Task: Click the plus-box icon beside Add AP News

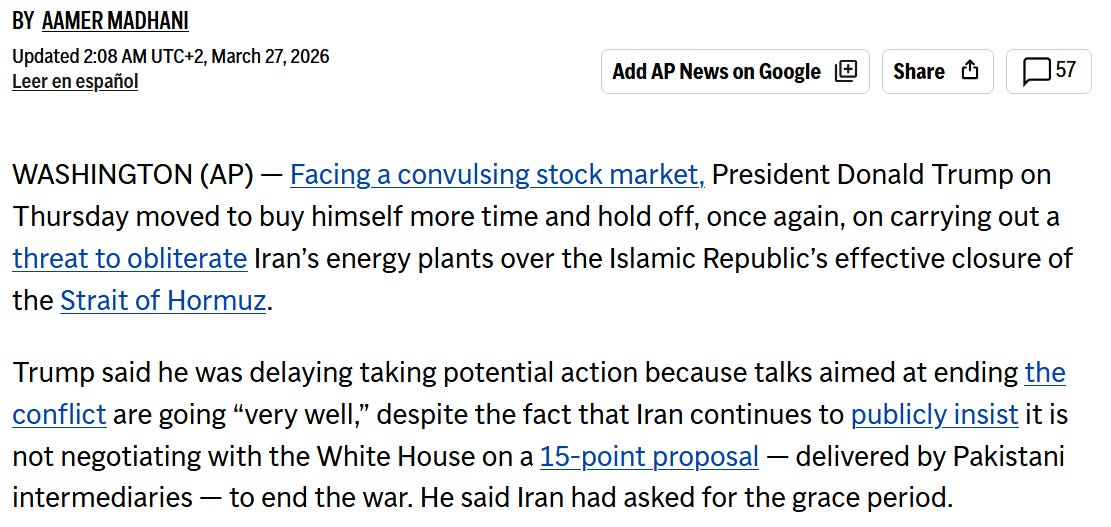Action: pyautogui.click(x=845, y=71)
